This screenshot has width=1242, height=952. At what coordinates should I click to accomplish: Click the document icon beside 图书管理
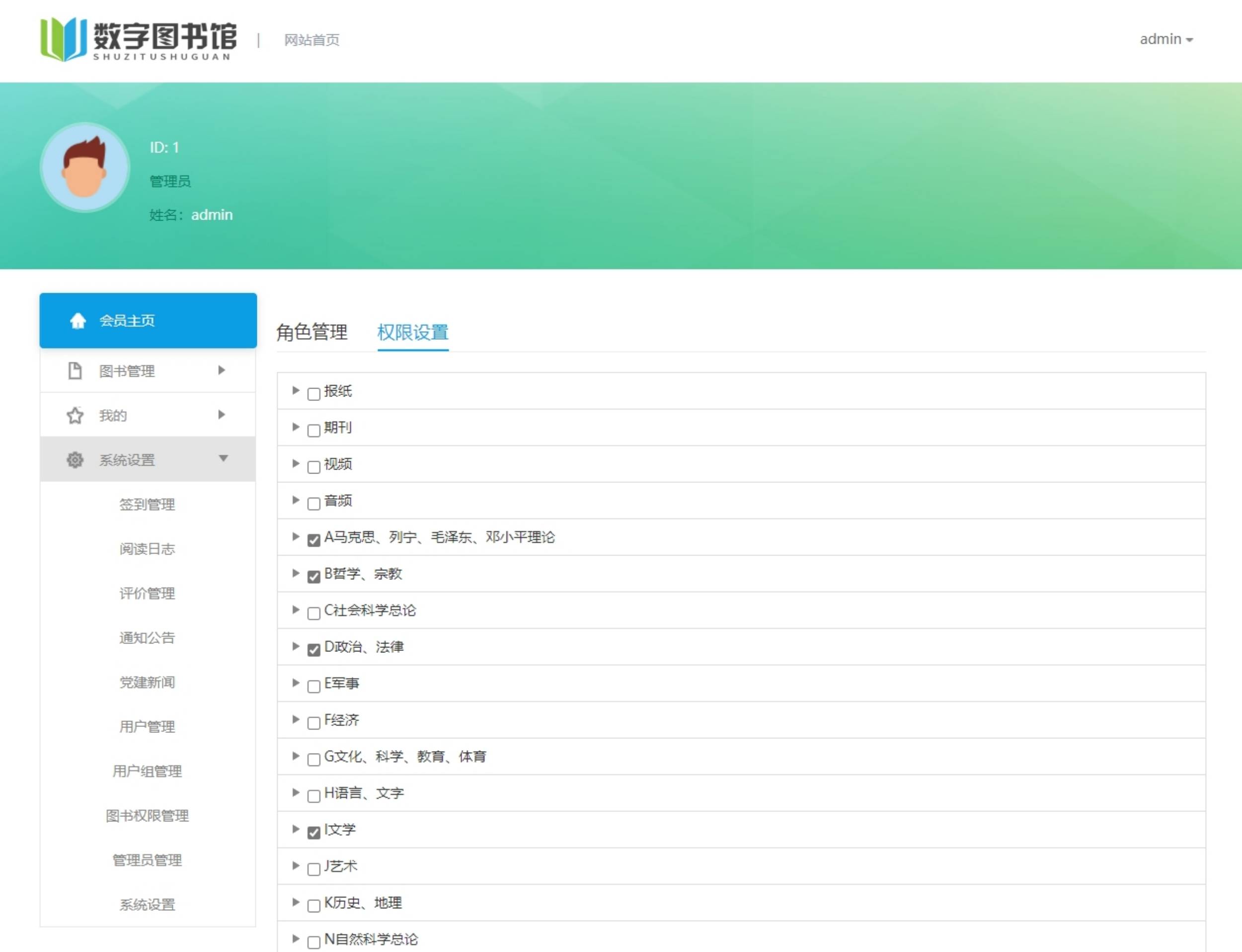(x=75, y=371)
